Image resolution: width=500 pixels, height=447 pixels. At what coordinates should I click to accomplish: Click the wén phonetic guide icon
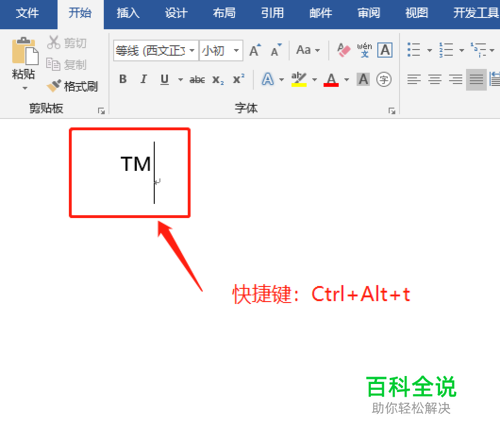[364, 50]
